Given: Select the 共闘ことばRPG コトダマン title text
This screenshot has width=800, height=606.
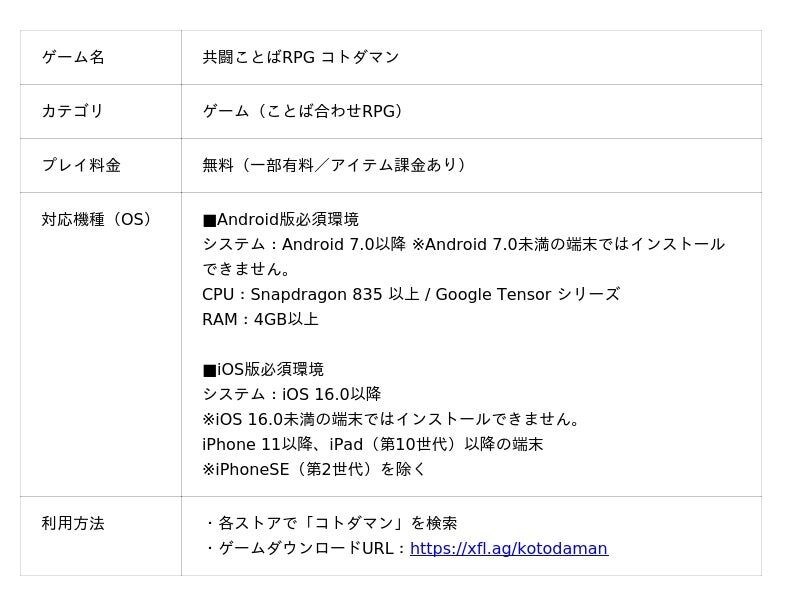Looking at the screenshot, I should (x=301, y=57).
